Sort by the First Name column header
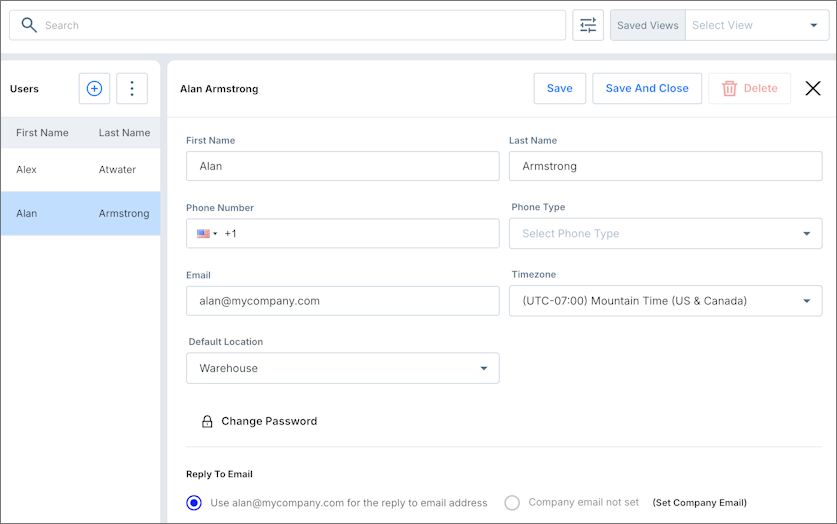837x524 pixels. (42, 133)
